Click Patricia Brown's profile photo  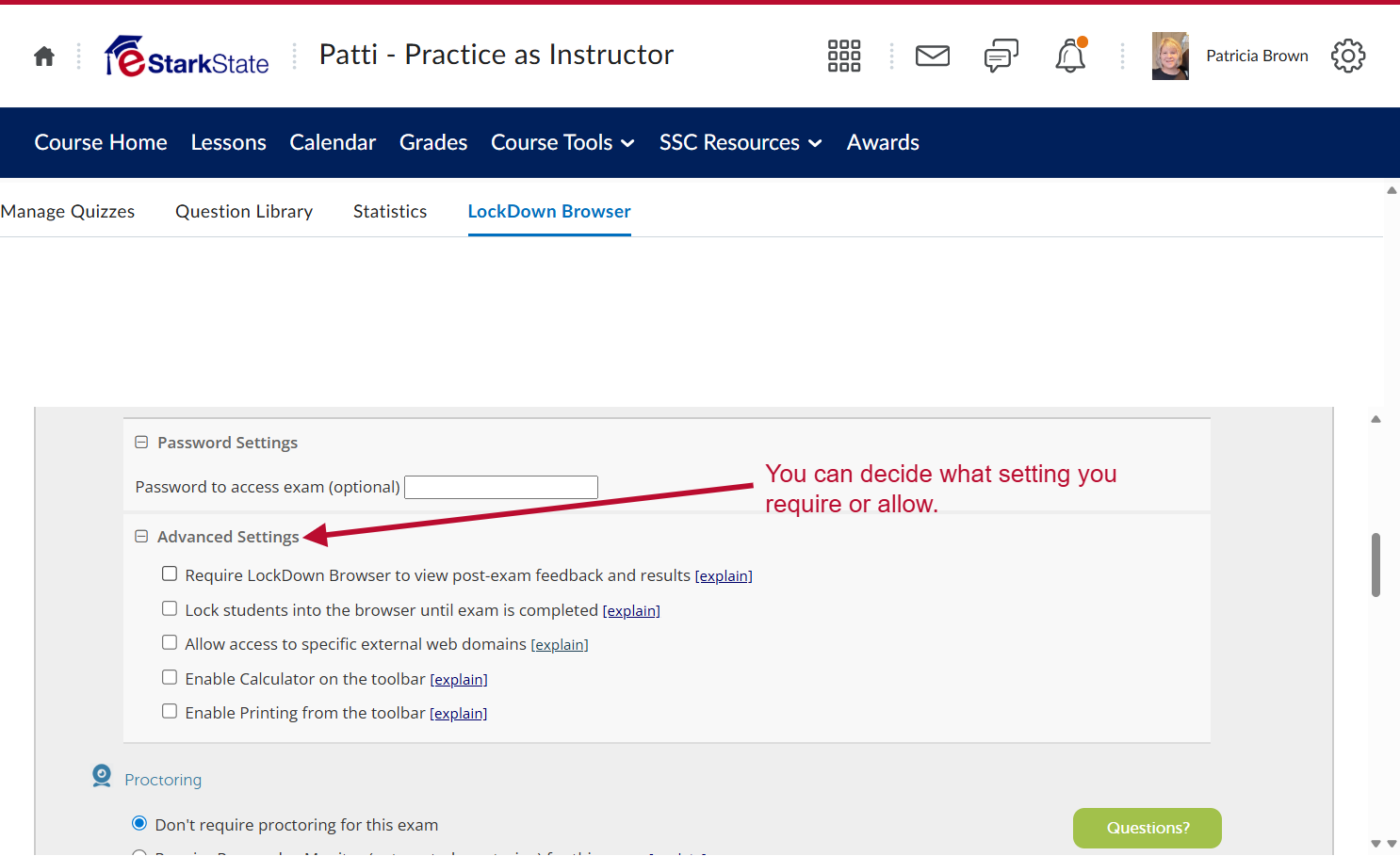pos(1170,57)
